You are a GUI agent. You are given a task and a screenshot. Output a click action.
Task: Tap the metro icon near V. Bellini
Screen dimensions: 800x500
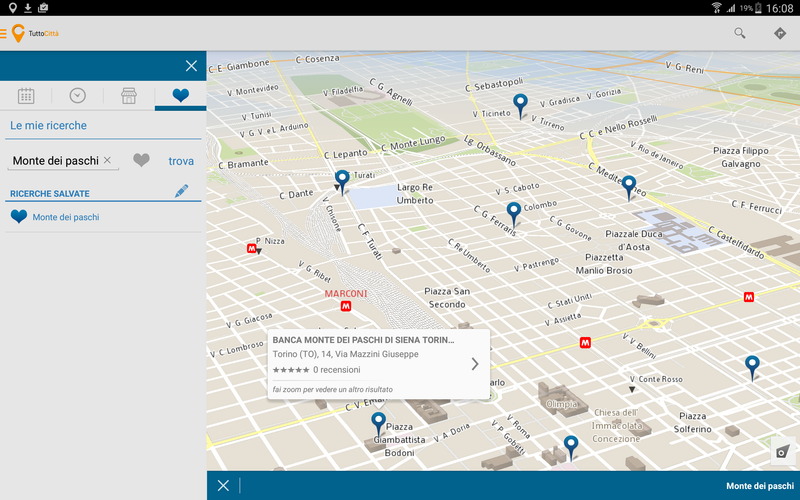tap(585, 343)
